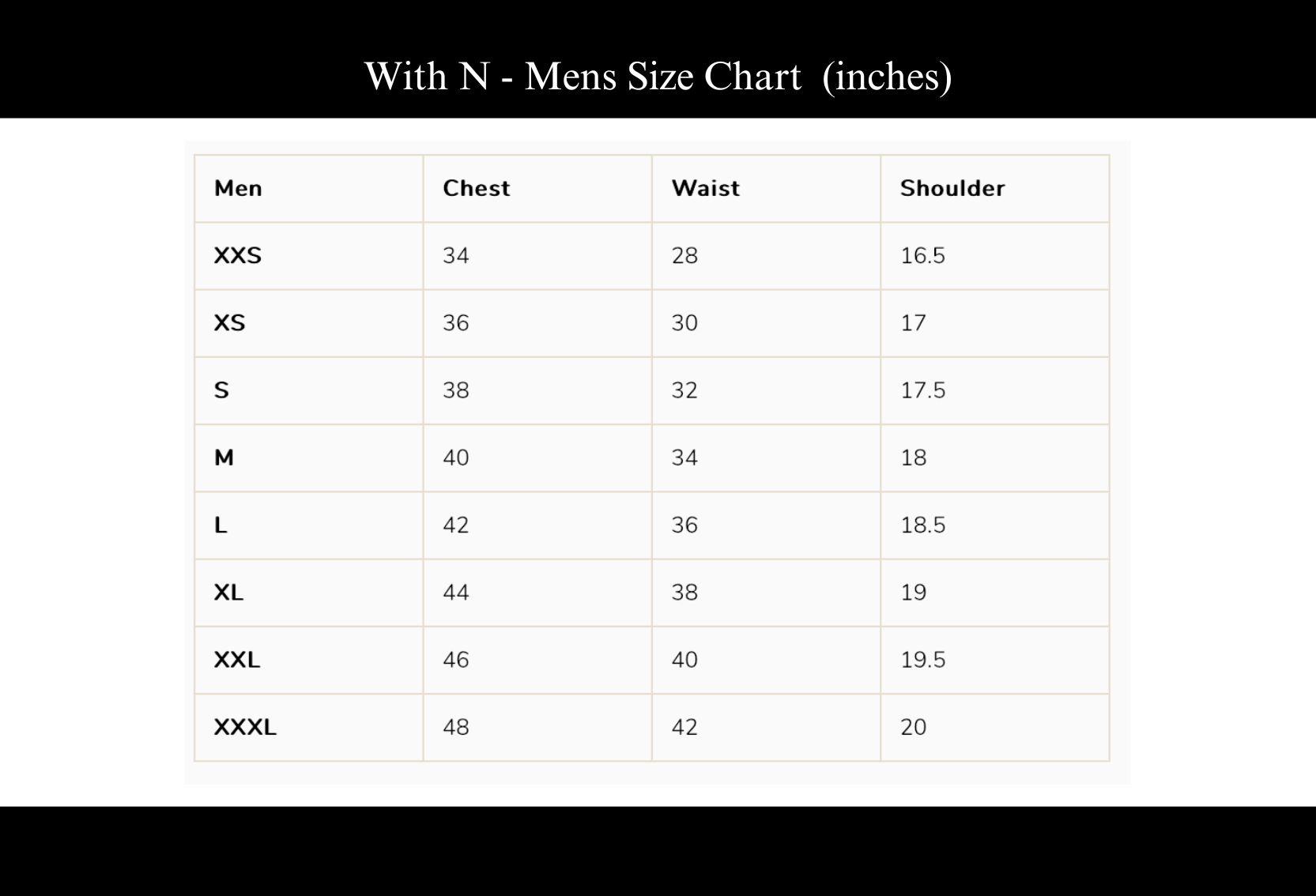Select the Shoulder column header
This screenshot has height=896, width=1316.
tap(952, 188)
